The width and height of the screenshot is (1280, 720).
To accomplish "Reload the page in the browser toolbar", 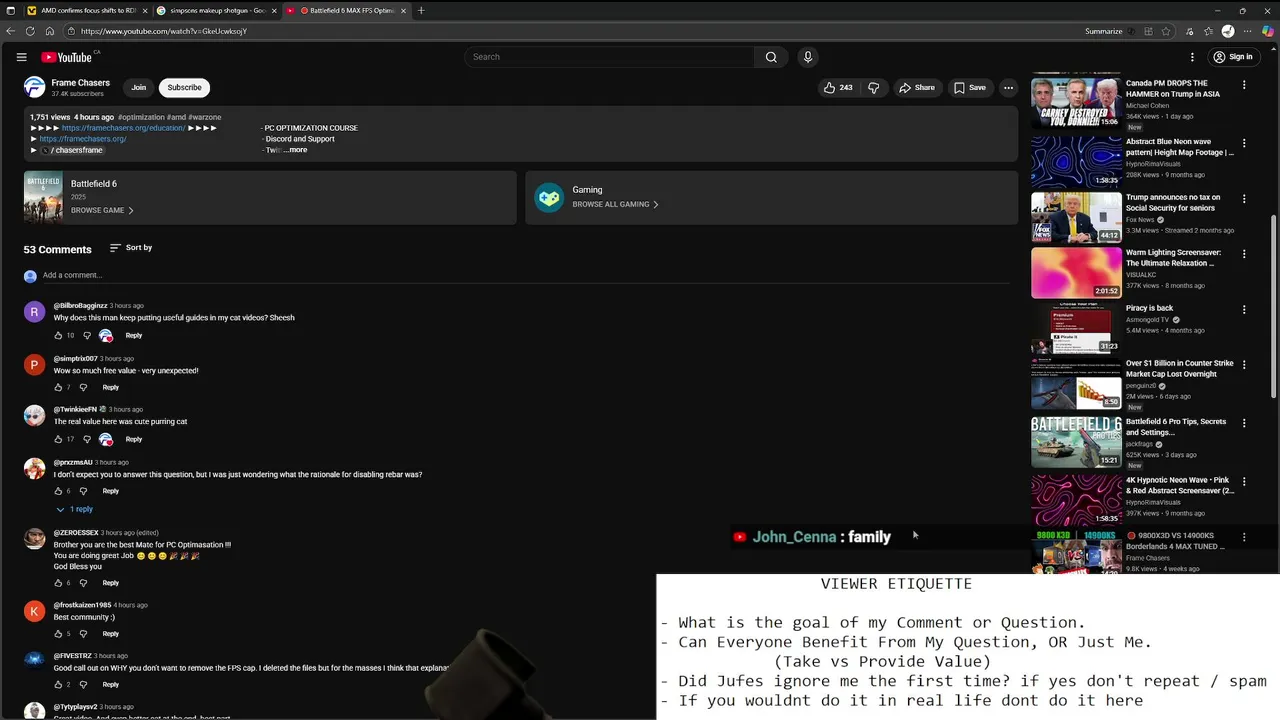I will 30,31.
